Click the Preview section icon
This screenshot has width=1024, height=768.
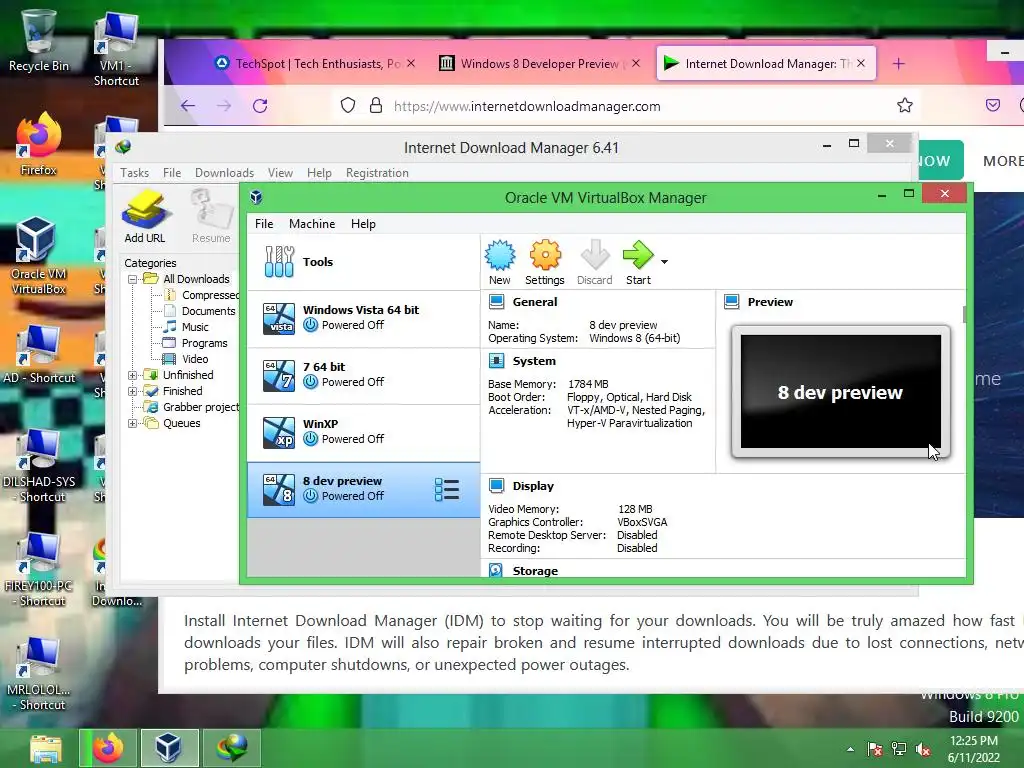tap(731, 302)
